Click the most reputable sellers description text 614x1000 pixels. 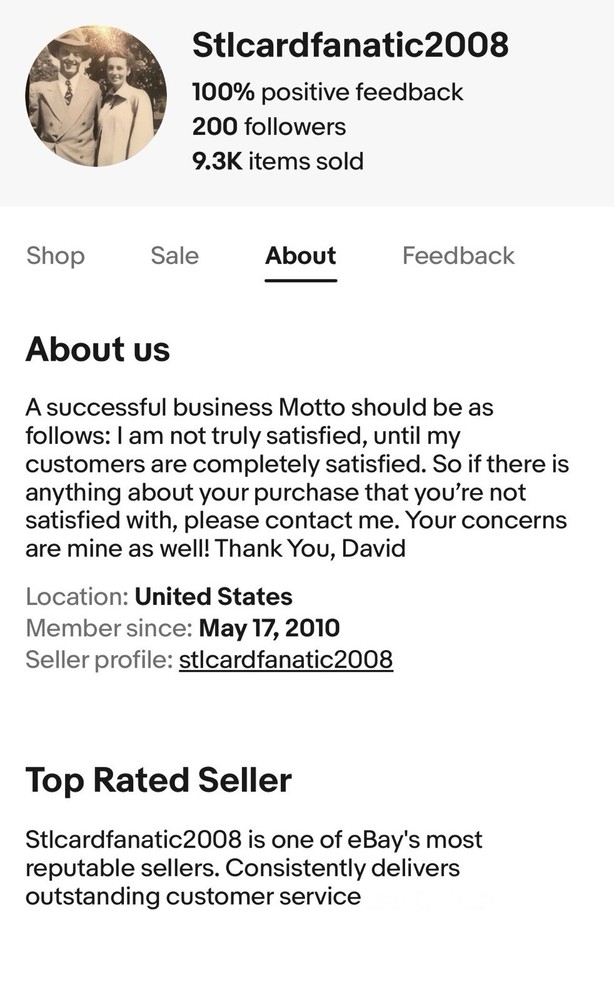[x=253, y=867]
